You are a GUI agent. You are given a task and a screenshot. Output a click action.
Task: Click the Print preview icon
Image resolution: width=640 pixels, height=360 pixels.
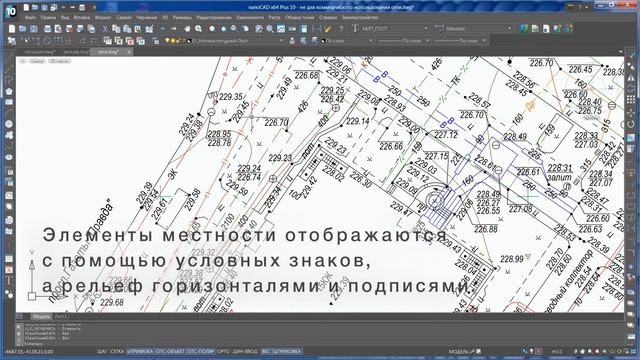click(x=58, y=29)
